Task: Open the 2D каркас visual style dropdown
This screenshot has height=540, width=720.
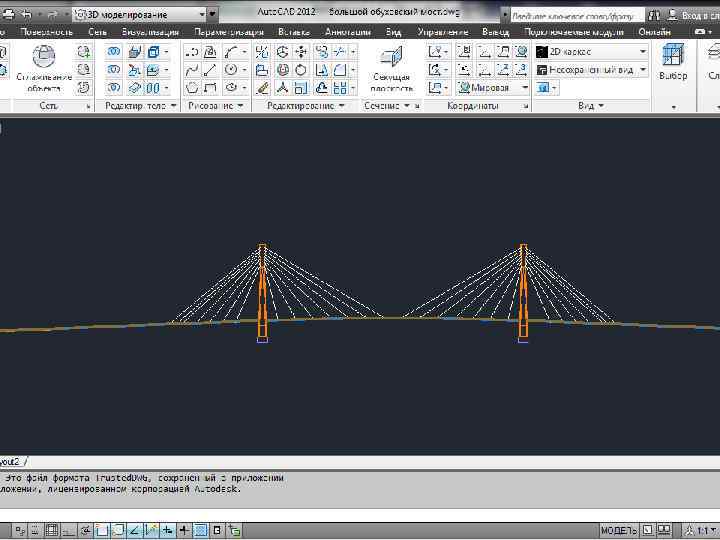Action: (643, 52)
